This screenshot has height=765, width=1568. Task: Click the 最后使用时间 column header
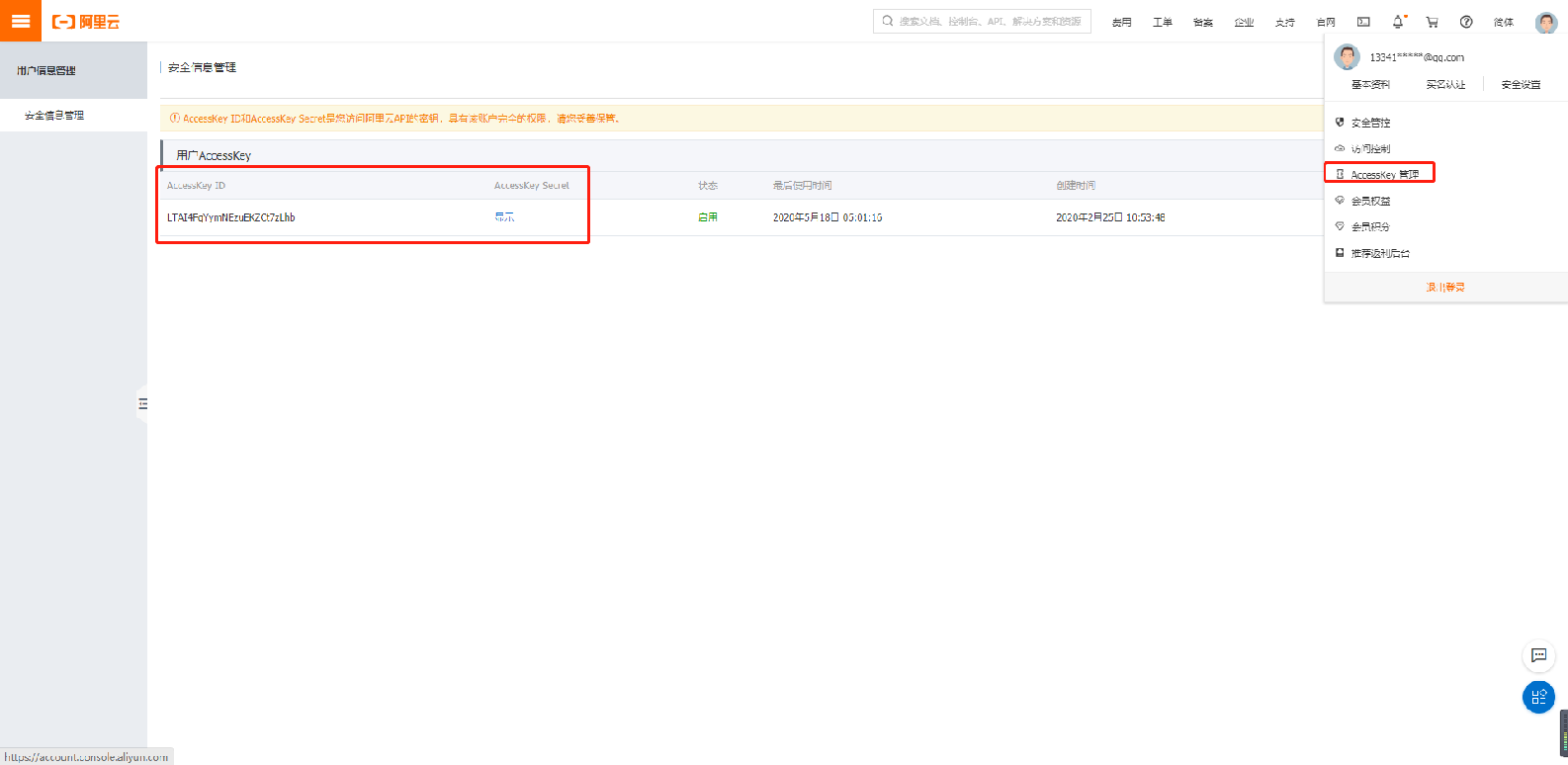pyautogui.click(x=802, y=186)
